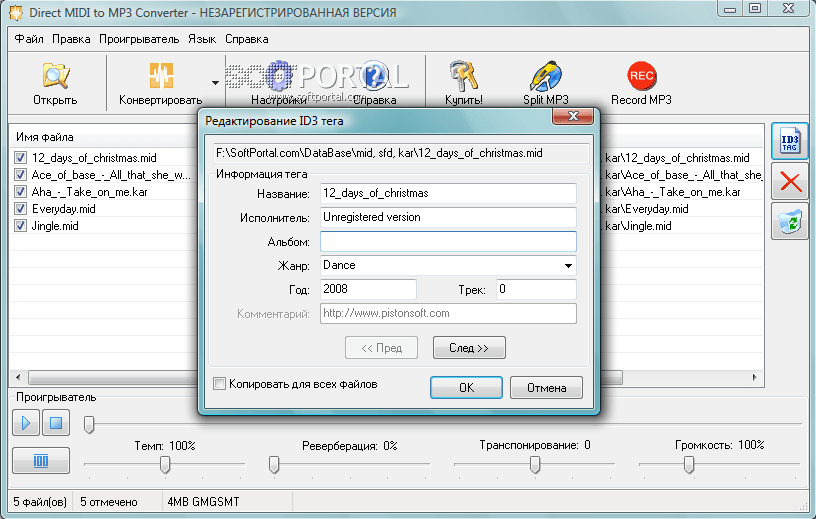Remove file with red X icon
The height and width of the screenshot is (519, 816).
[789, 182]
